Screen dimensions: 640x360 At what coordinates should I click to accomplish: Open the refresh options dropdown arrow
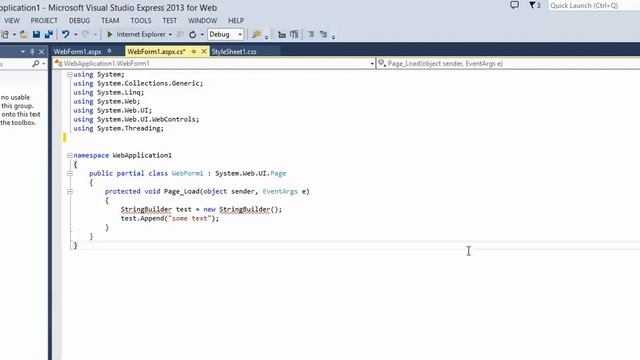[202, 35]
